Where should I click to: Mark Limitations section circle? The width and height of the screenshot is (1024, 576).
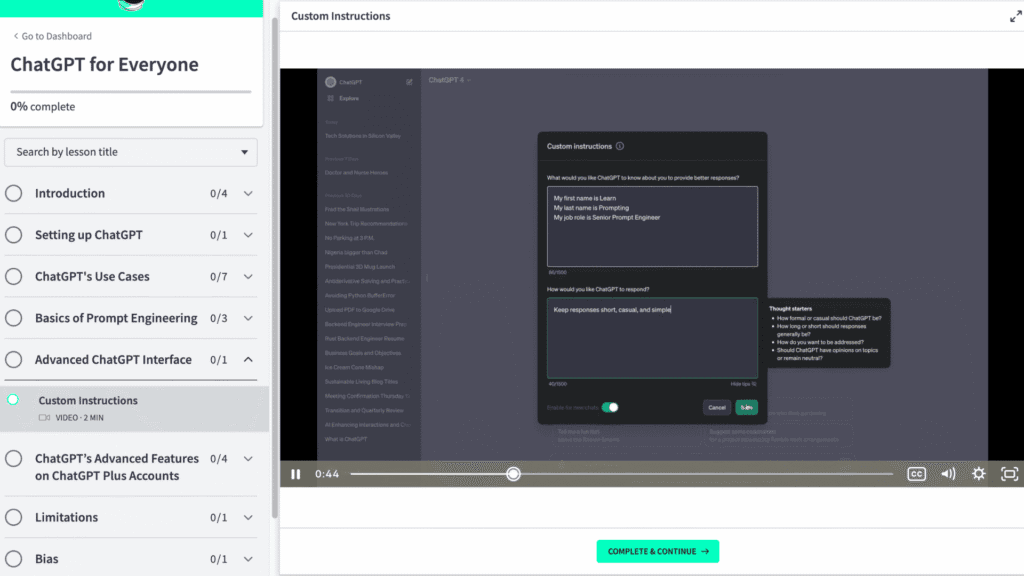[x=14, y=517]
